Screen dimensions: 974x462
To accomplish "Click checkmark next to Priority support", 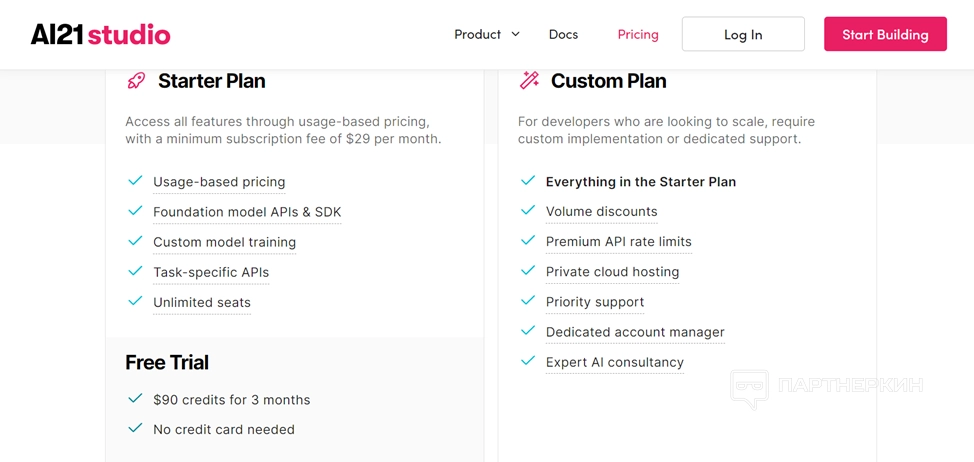I will tap(528, 301).
